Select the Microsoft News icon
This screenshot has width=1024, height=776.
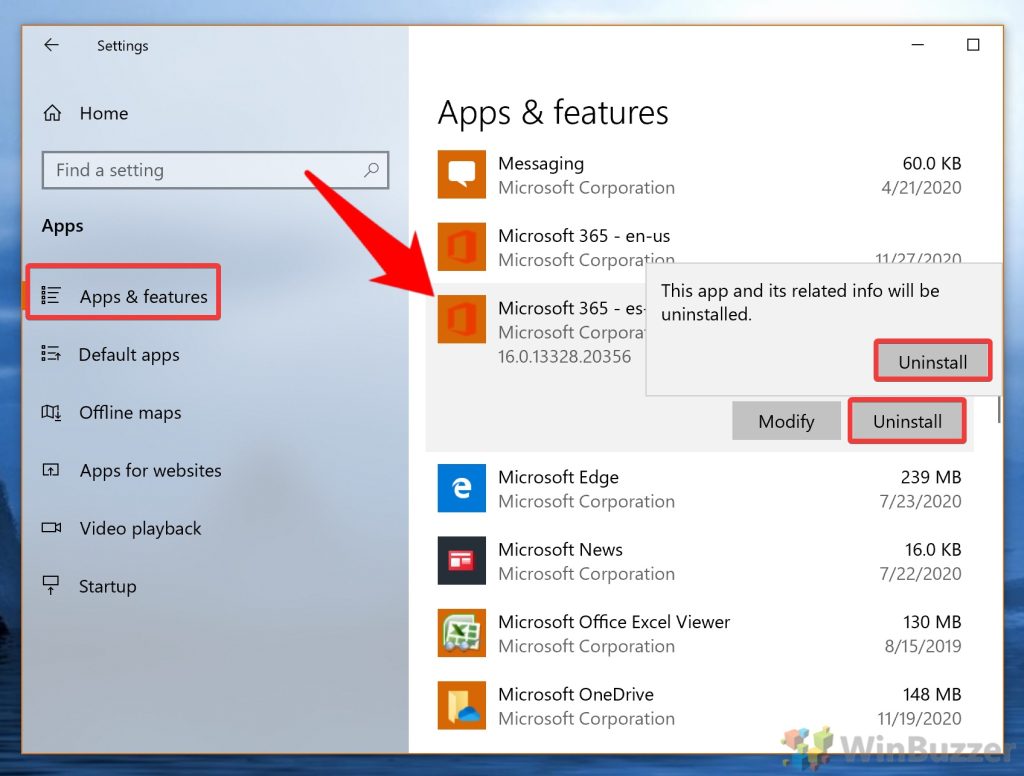pos(462,561)
